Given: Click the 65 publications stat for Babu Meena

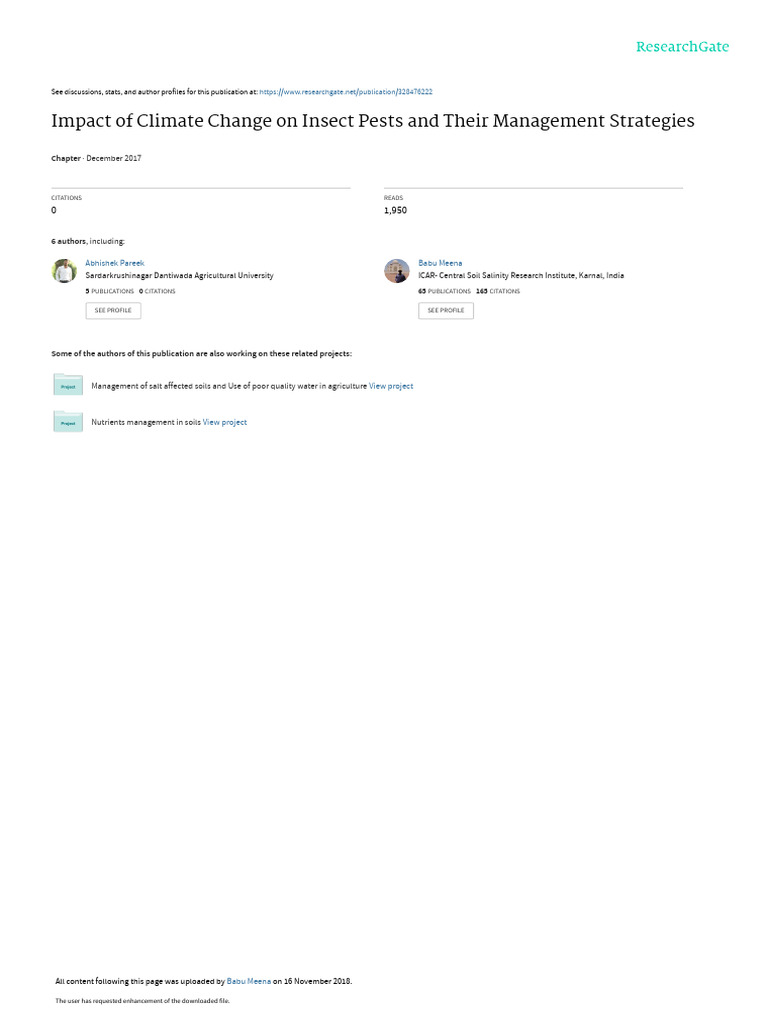Looking at the screenshot, I should tap(445, 291).
